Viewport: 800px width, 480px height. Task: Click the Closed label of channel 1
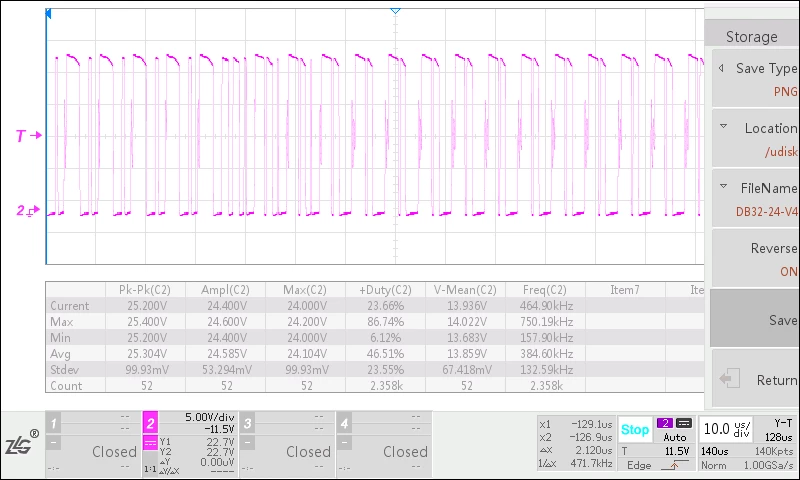tap(114, 451)
